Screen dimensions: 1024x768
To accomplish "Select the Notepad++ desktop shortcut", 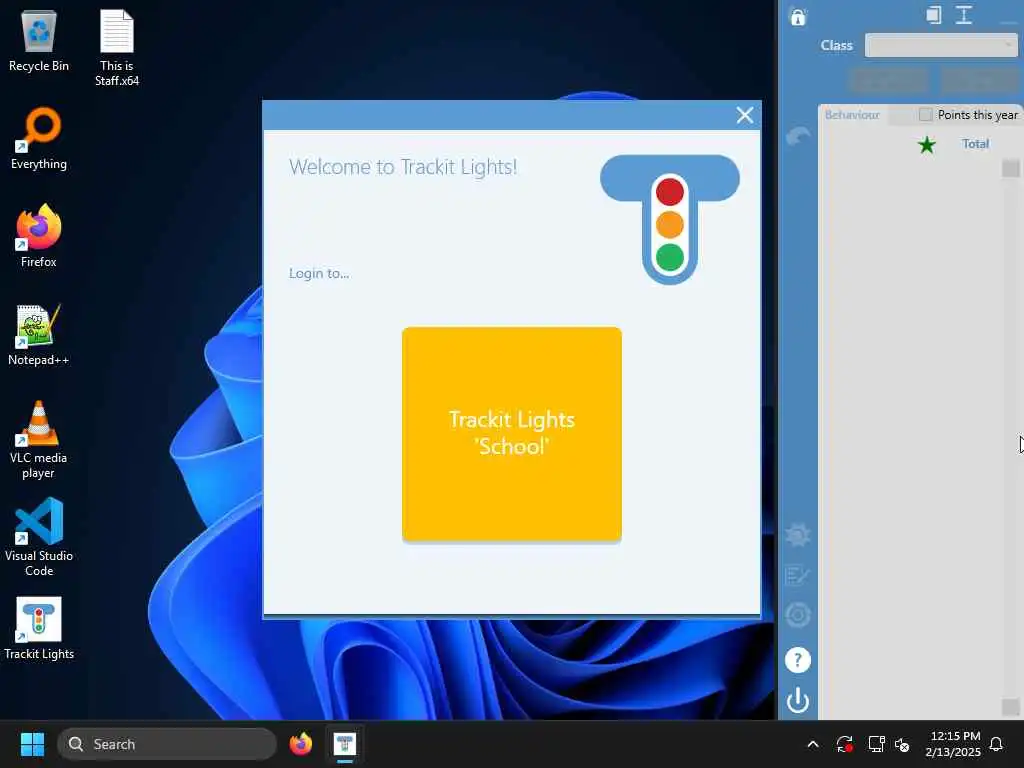I will (x=39, y=334).
